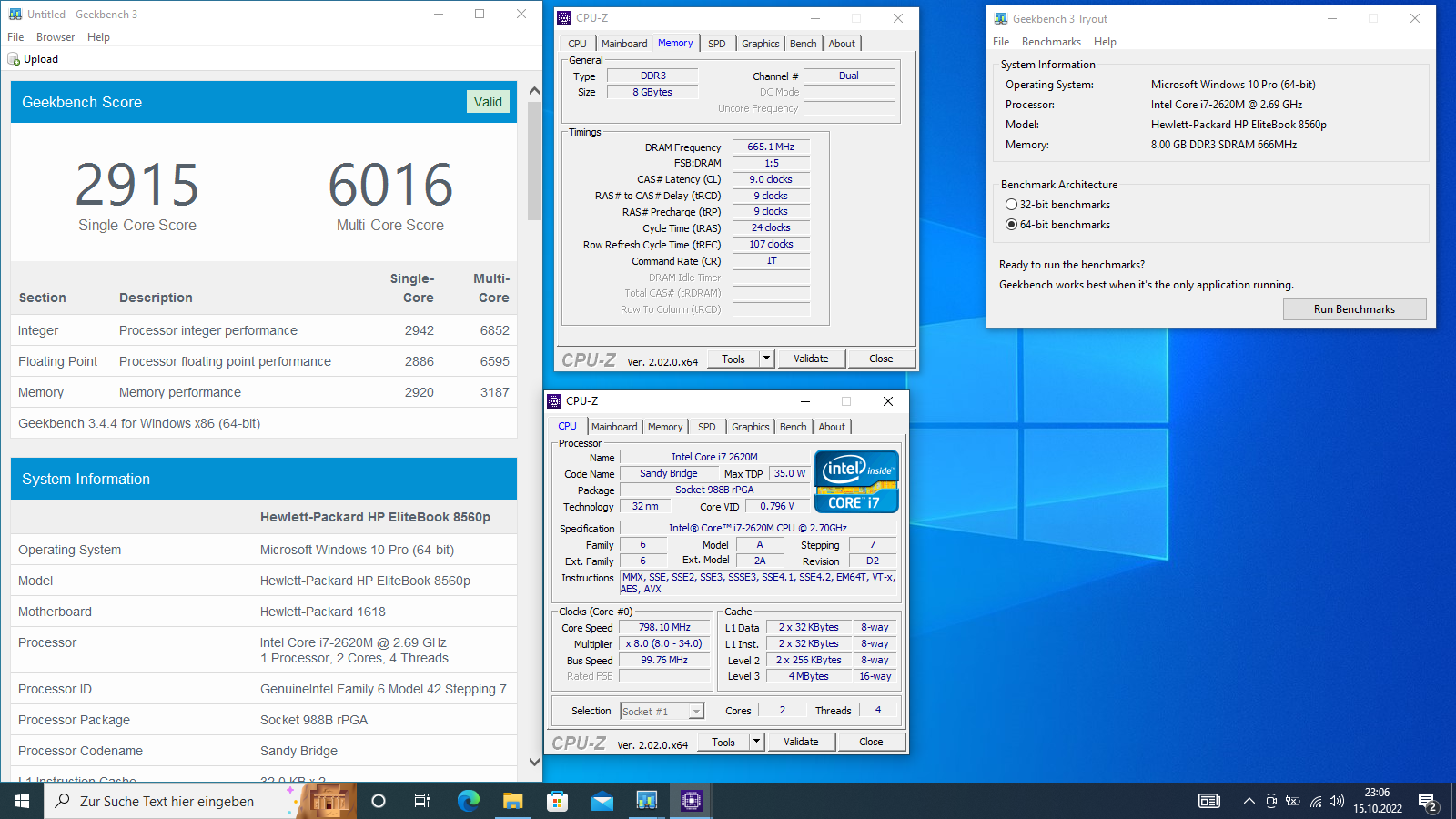Open Tools dropdown arrow in CPU tab CPU-Z window
The height and width of the screenshot is (819, 1456).
click(x=756, y=742)
